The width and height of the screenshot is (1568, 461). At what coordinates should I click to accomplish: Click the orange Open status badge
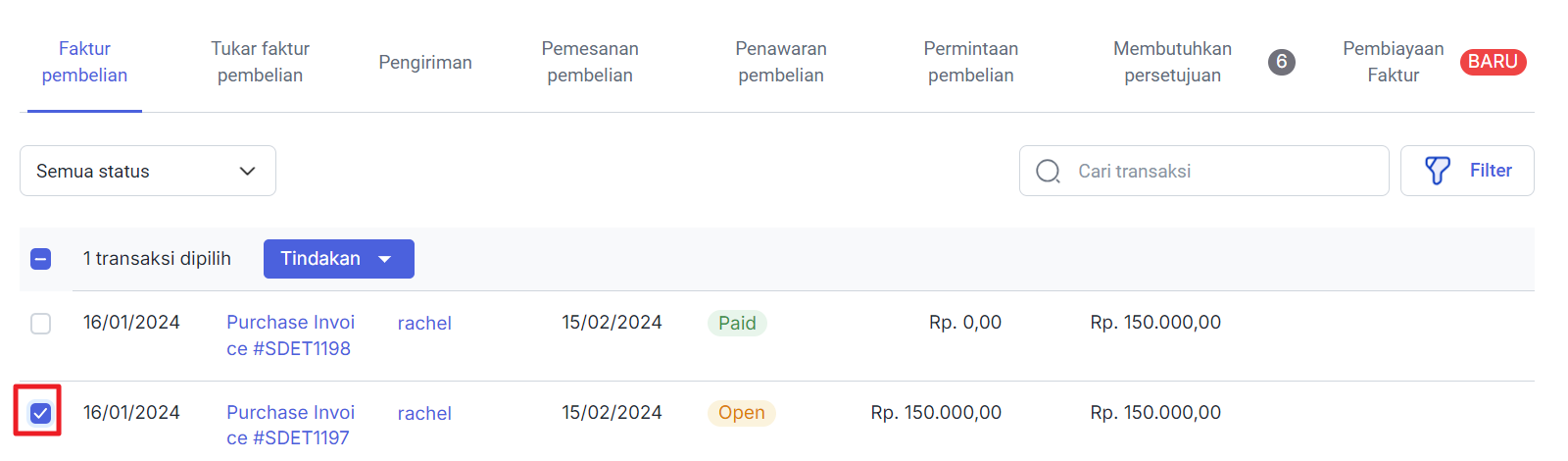(x=742, y=413)
